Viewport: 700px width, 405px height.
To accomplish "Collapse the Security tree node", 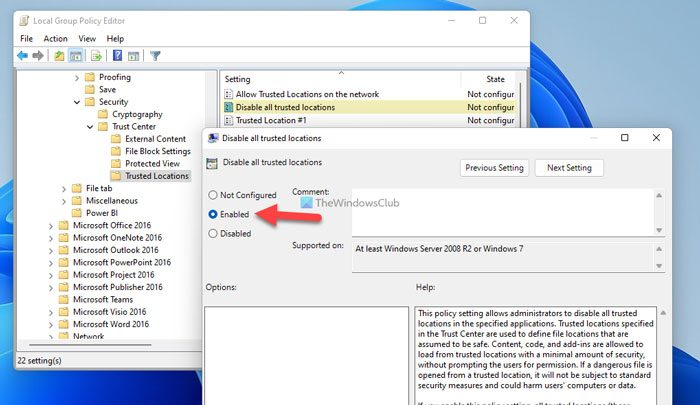I will [x=77, y=102].
